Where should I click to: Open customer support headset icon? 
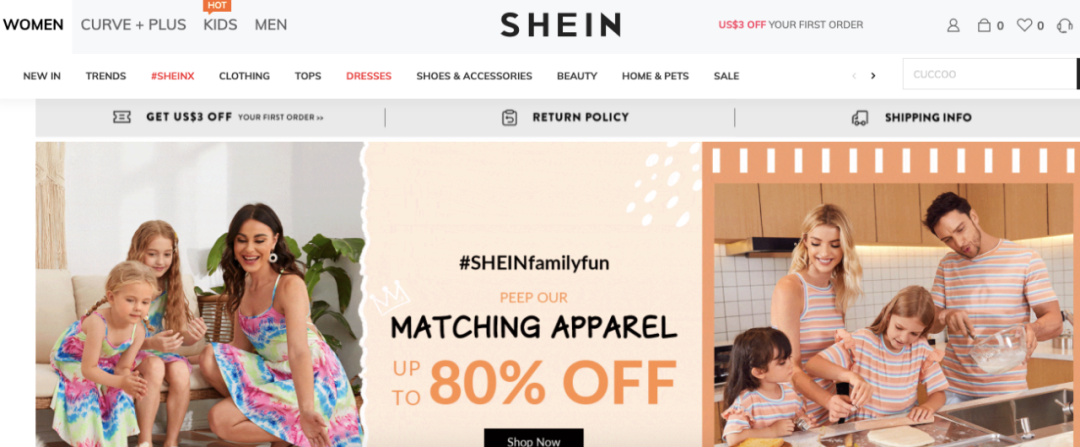(x=1065, y=25)
